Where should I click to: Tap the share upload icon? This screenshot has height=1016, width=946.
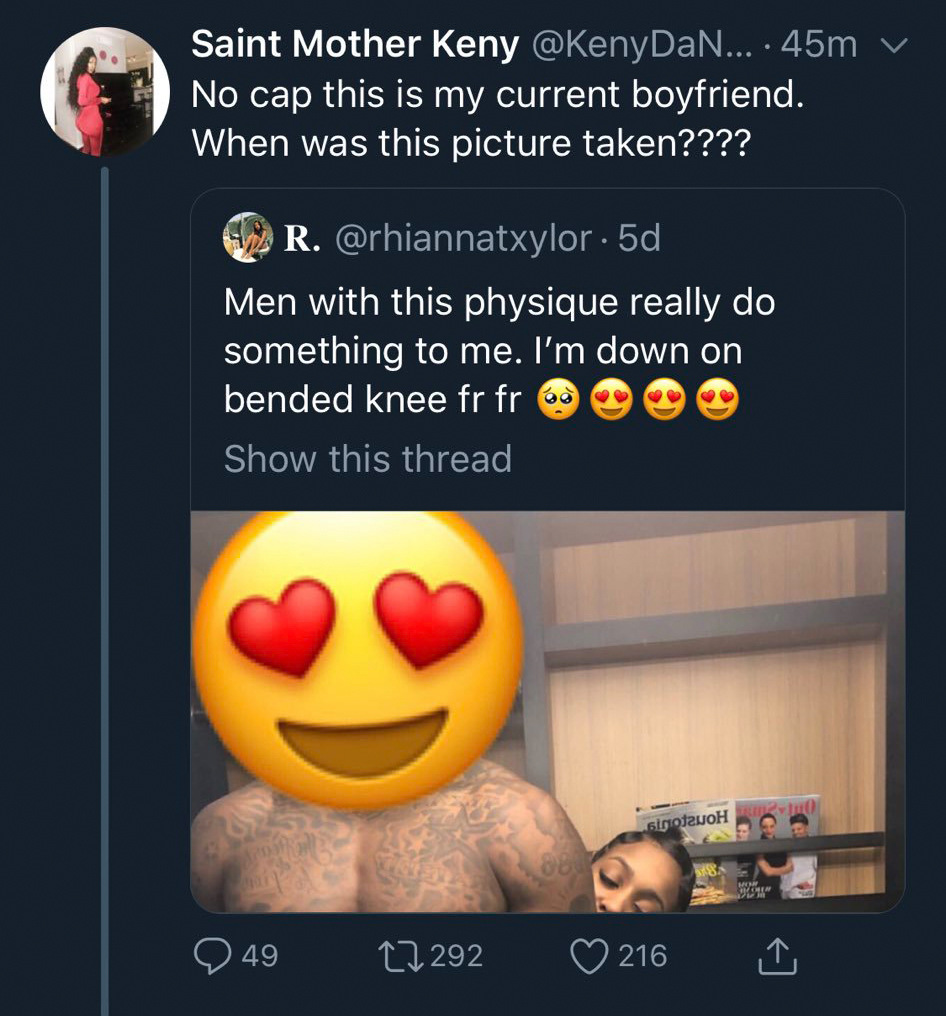(x=780, y=956)
